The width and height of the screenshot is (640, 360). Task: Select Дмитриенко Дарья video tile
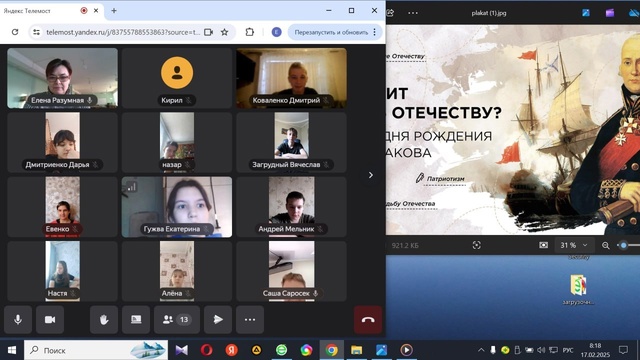[x=62, y=142]
